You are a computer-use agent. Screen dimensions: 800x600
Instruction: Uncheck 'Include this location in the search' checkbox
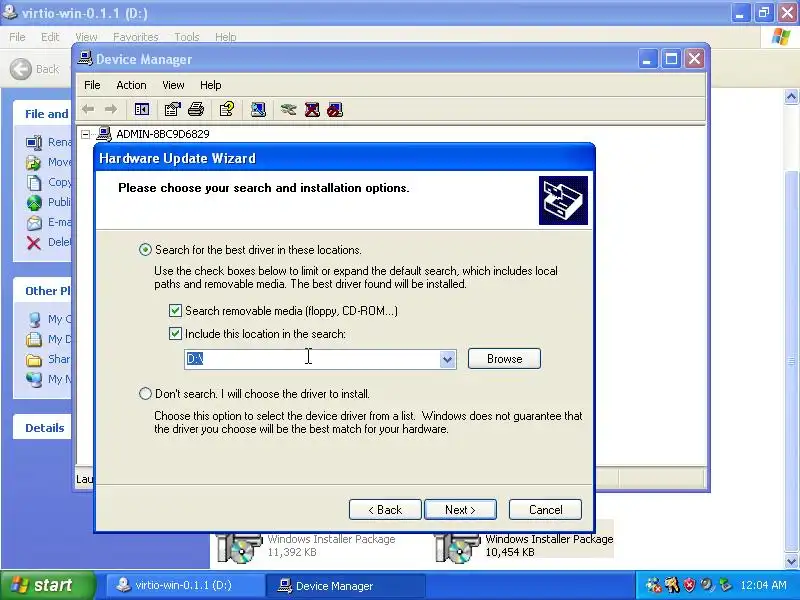[x=175, y=334]
